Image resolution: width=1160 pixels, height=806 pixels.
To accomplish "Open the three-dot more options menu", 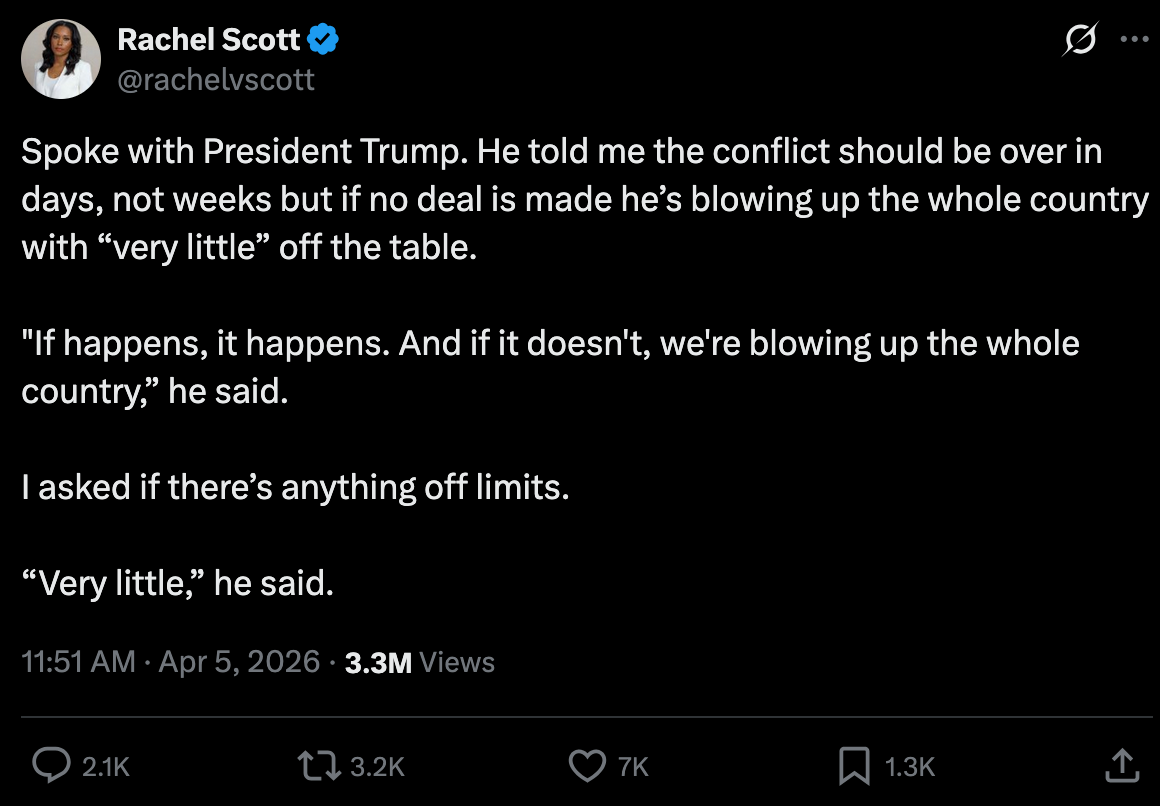I will (1132, 40).
